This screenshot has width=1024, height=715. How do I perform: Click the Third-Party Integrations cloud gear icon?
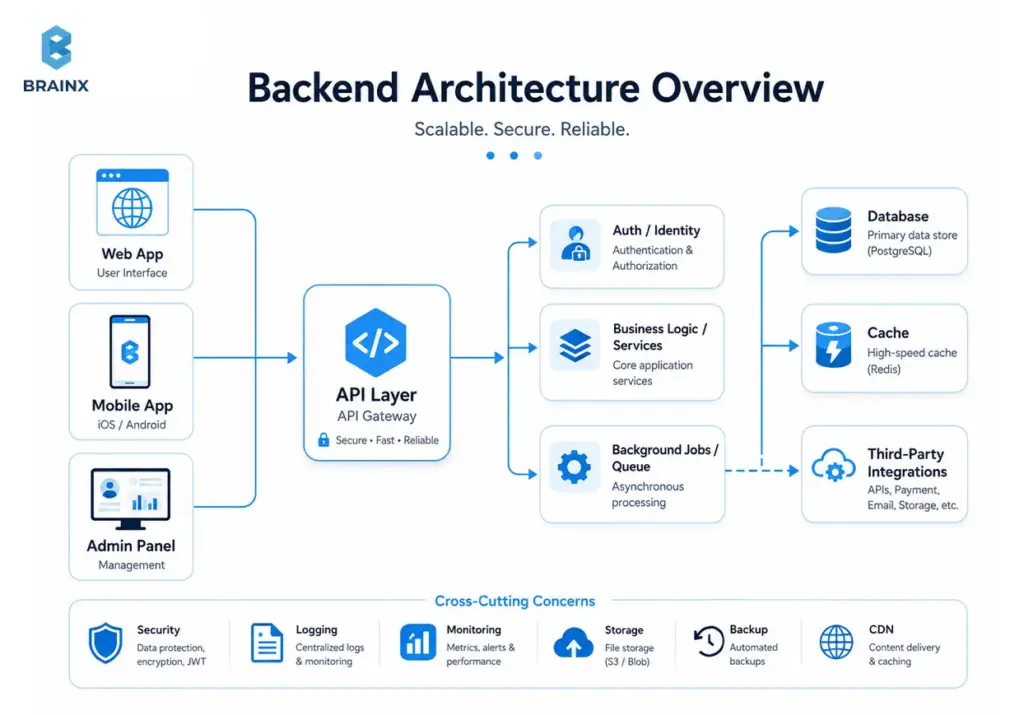click(x=833, y=465)
